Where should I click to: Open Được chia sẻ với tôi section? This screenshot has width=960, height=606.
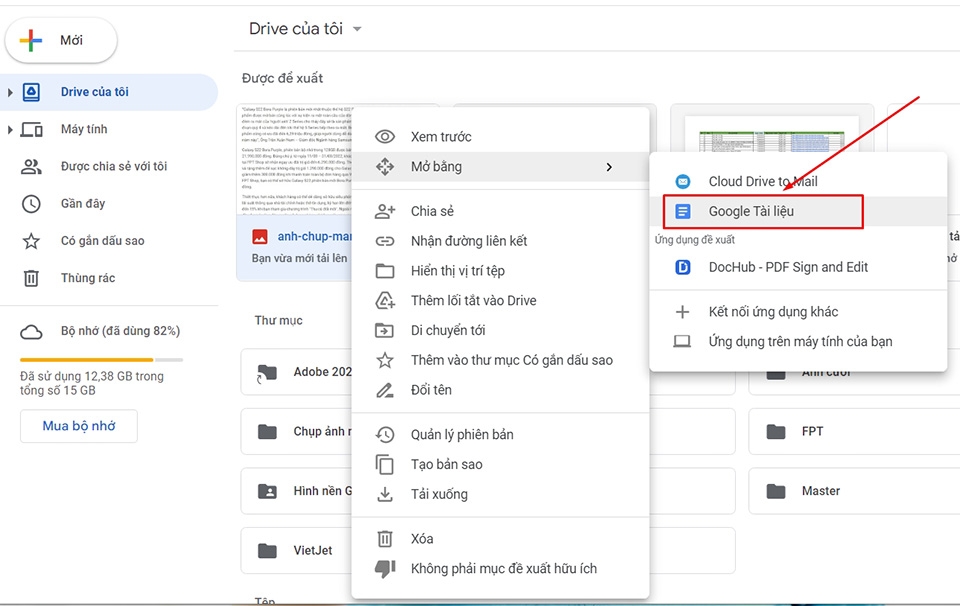point(109,166)
